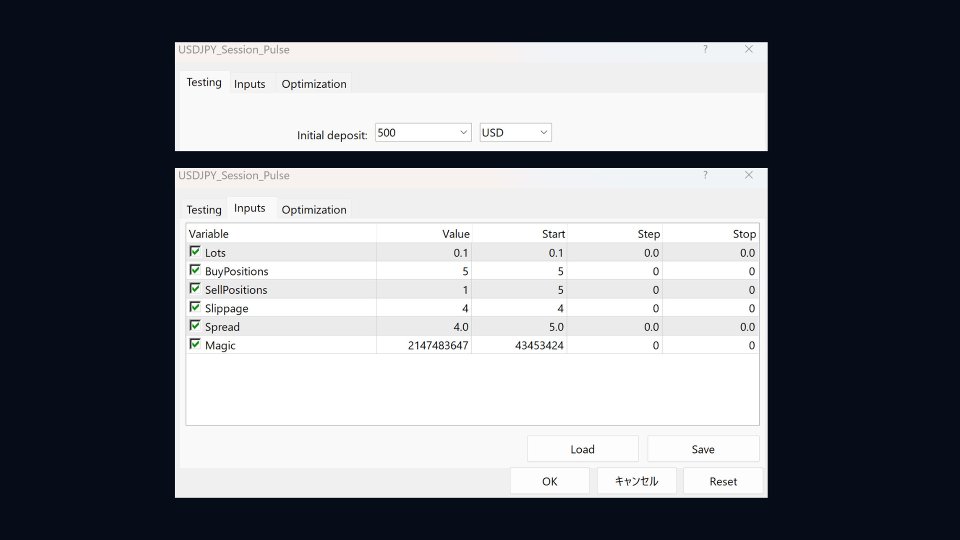Click the Stop column header
Image resolution: width=960 pixels, height=540 pixels.
tap(711, 234)
